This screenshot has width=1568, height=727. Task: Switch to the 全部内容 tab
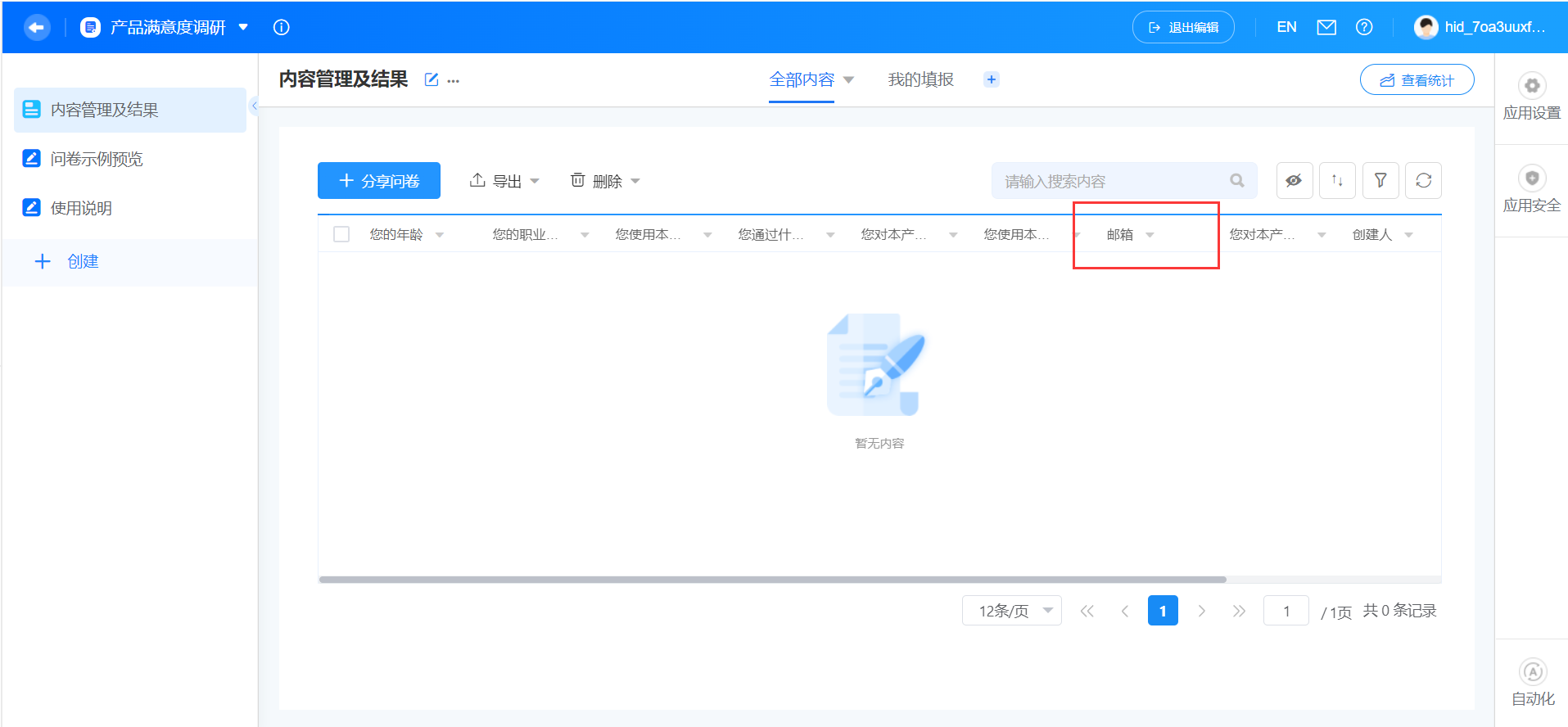point(802,79)
